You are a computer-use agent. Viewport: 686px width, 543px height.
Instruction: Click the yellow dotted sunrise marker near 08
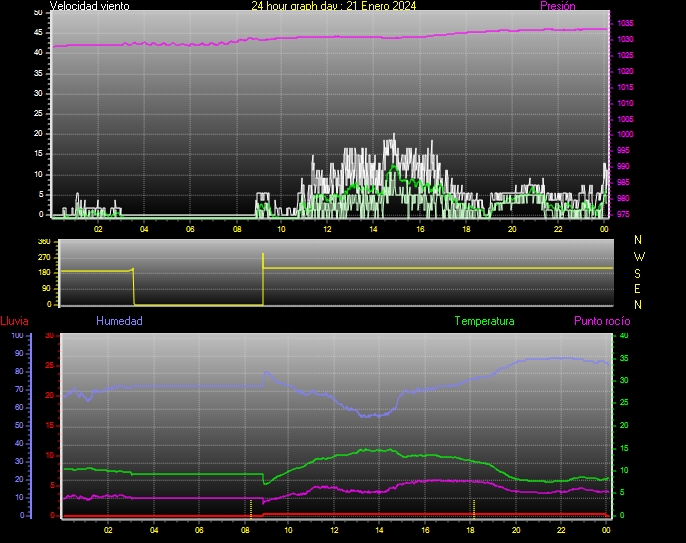(251, 509)
